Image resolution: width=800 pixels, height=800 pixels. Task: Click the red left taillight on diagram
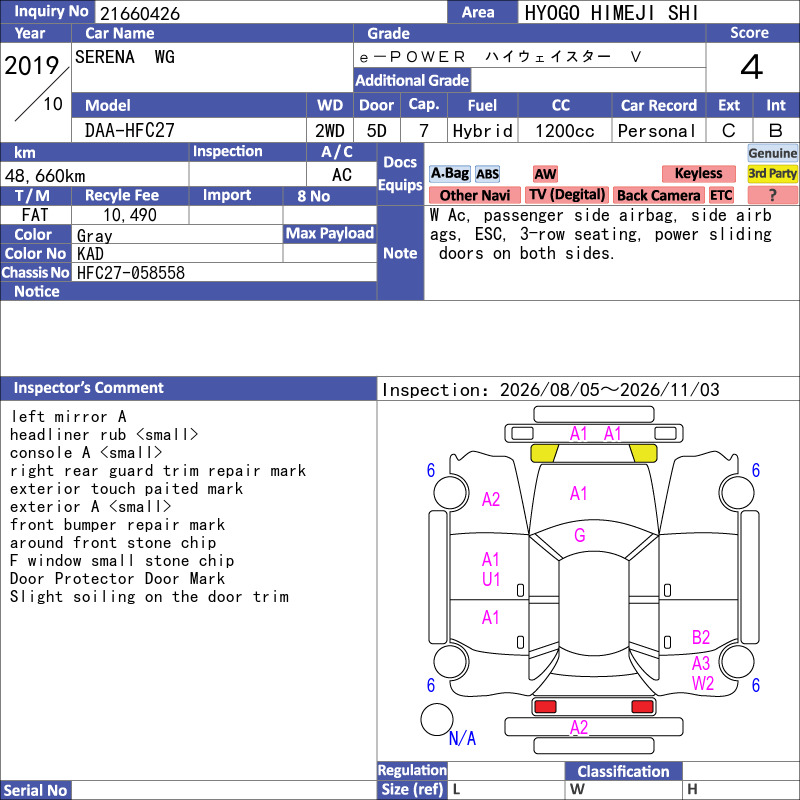545,707
